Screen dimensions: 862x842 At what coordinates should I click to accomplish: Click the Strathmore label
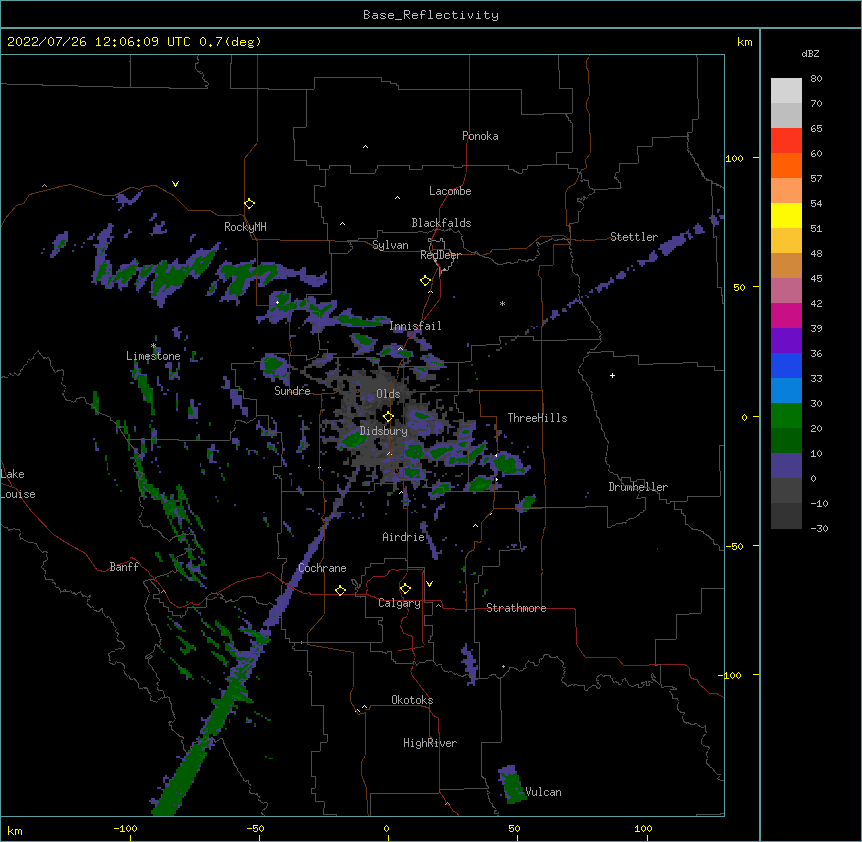[516, 608]
